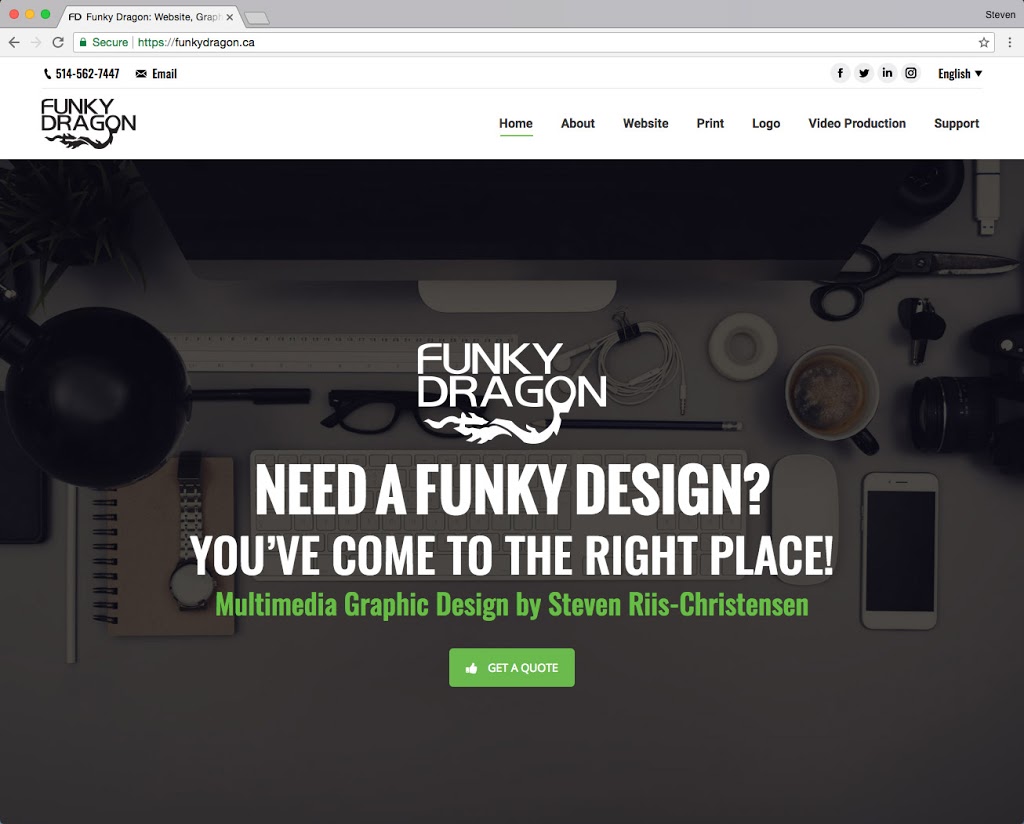Open the Video Production menu item
The image size is (1024, 824).
pyautogui.click(x=857, y=123)
